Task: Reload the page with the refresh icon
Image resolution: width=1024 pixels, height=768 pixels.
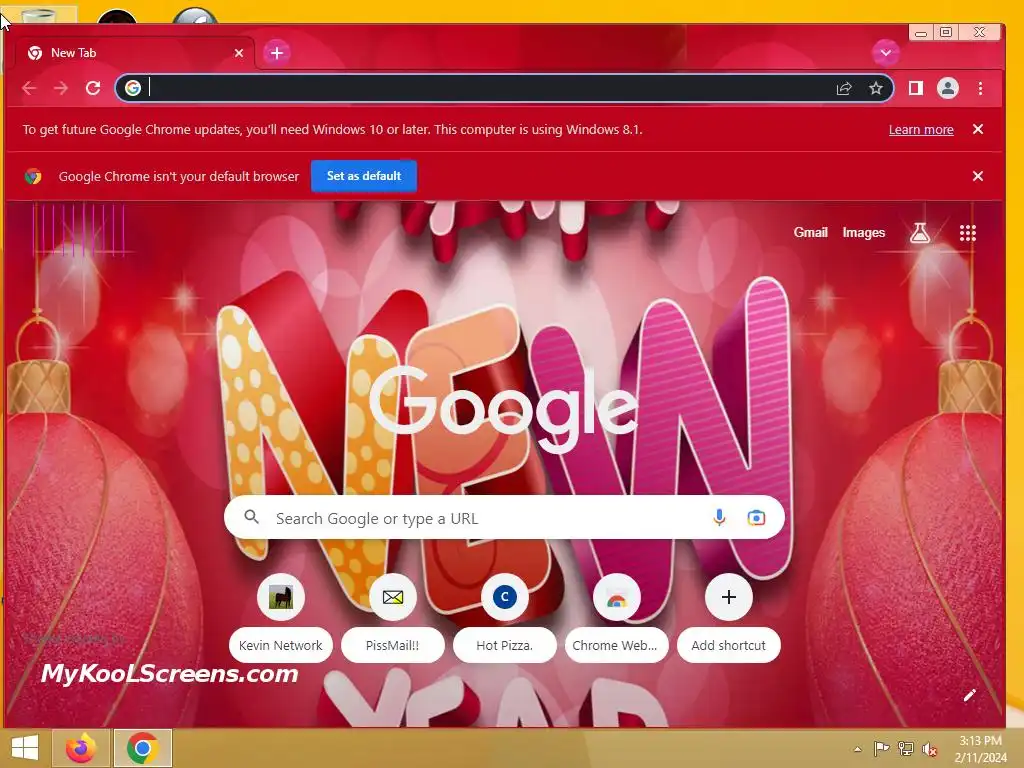Action: coord(93,88)
